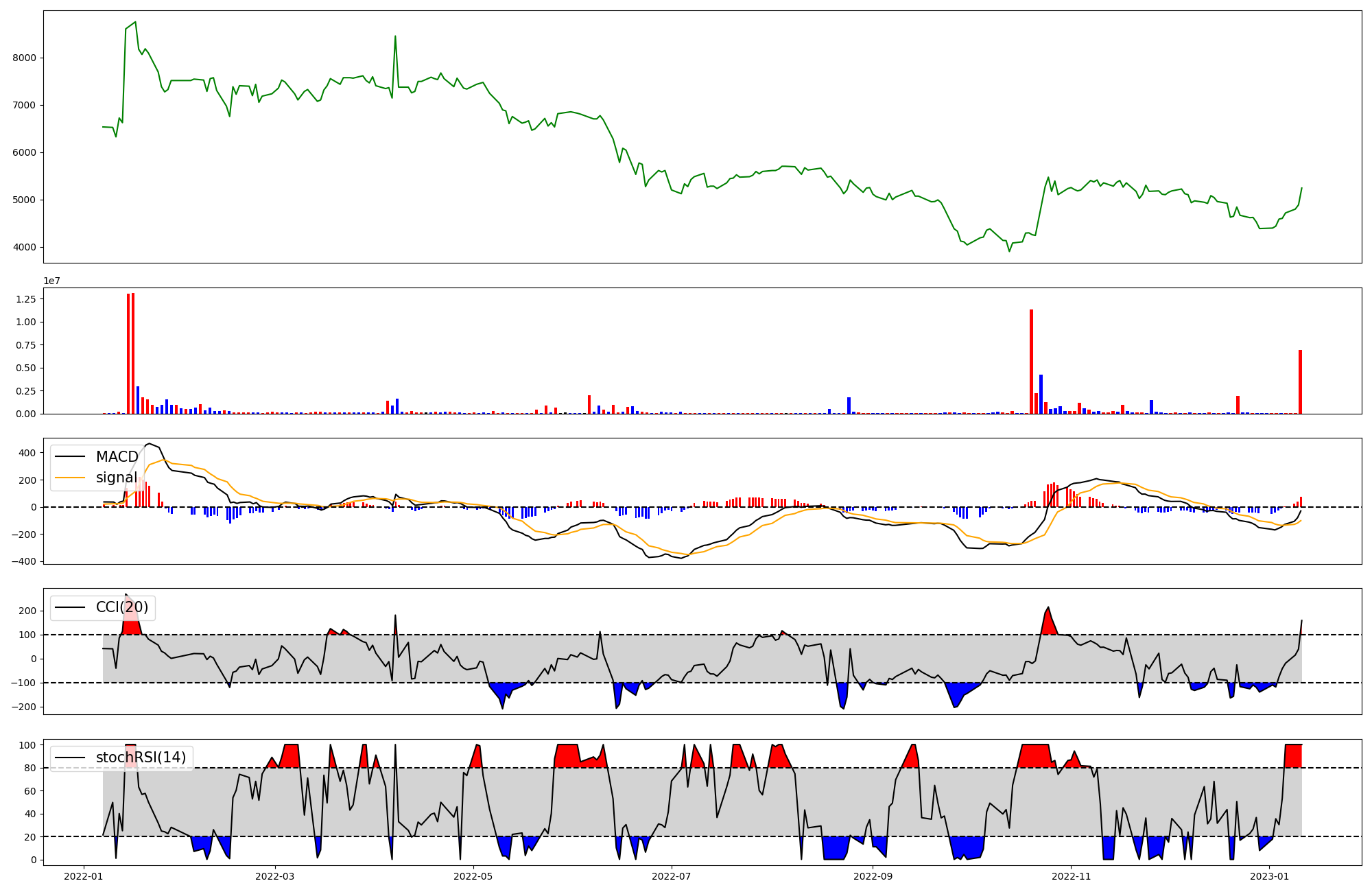Click the 2022-11 x-axis date label

(x=1071, y=876)
